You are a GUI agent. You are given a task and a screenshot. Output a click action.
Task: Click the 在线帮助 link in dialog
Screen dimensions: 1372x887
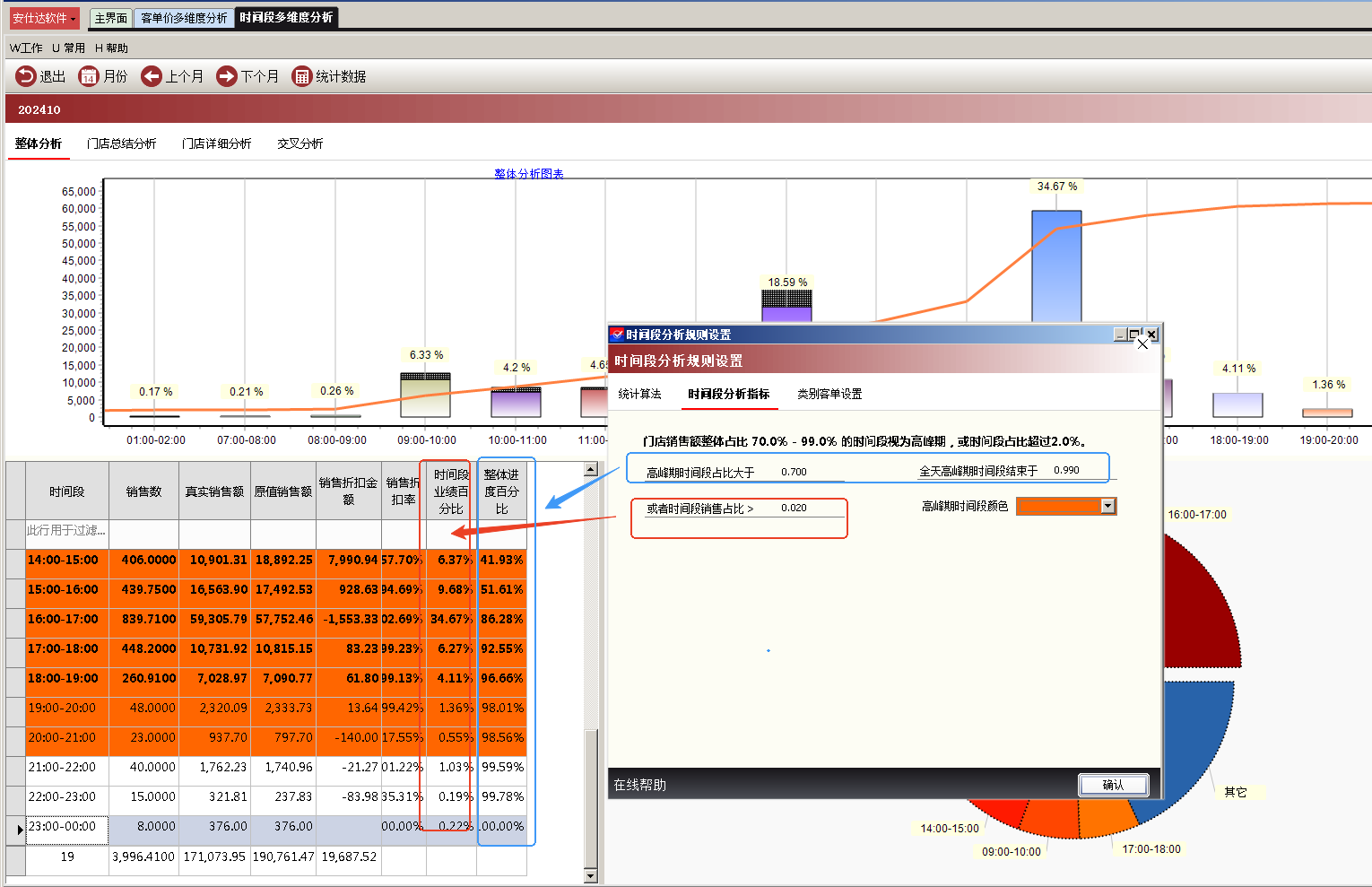(x=639, y=785)
